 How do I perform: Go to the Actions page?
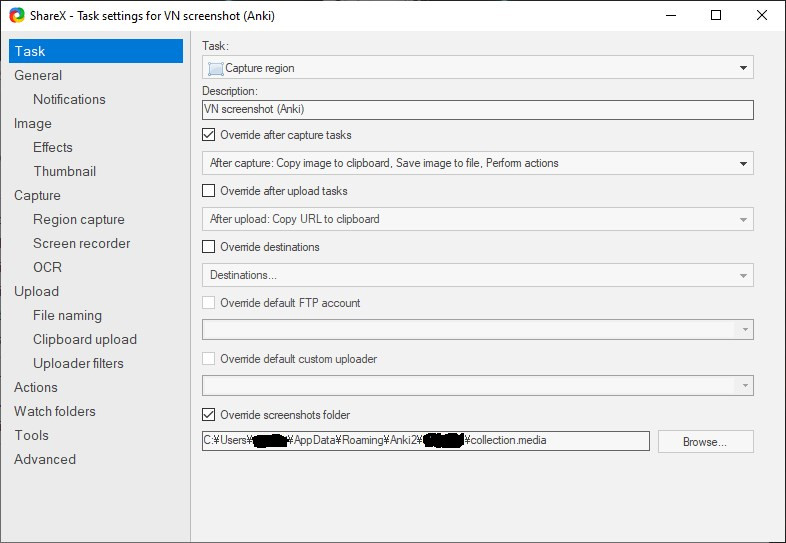pyautogui.click(x=36, y=388)
